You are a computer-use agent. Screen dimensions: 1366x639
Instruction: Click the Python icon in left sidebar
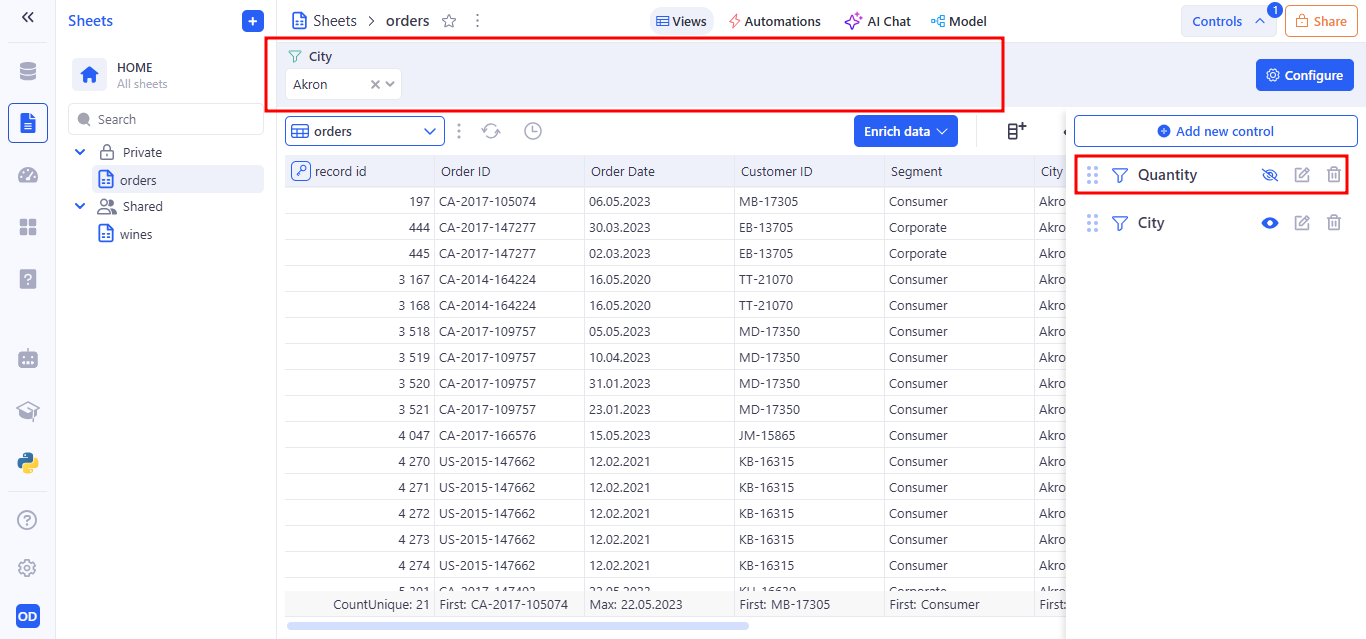tap(28, 462)
